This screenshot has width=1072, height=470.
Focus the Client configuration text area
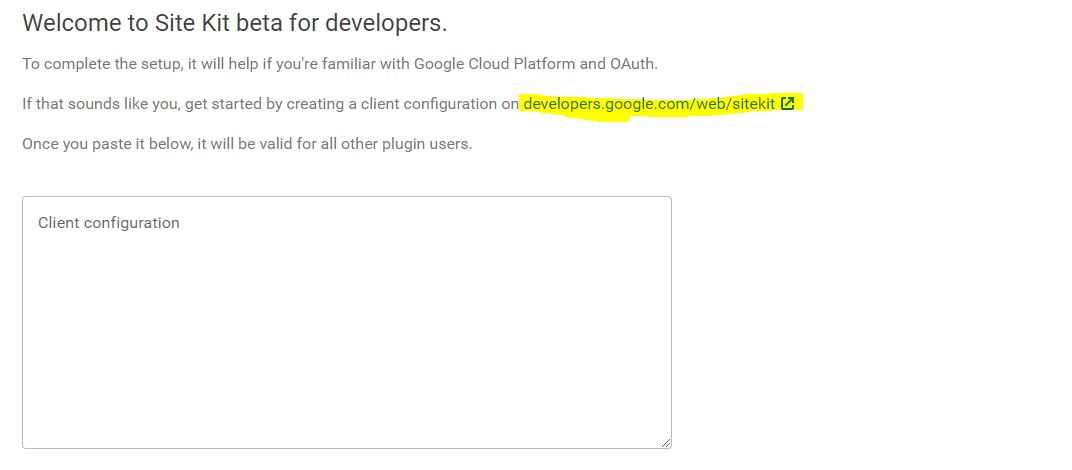coord(347,322)
